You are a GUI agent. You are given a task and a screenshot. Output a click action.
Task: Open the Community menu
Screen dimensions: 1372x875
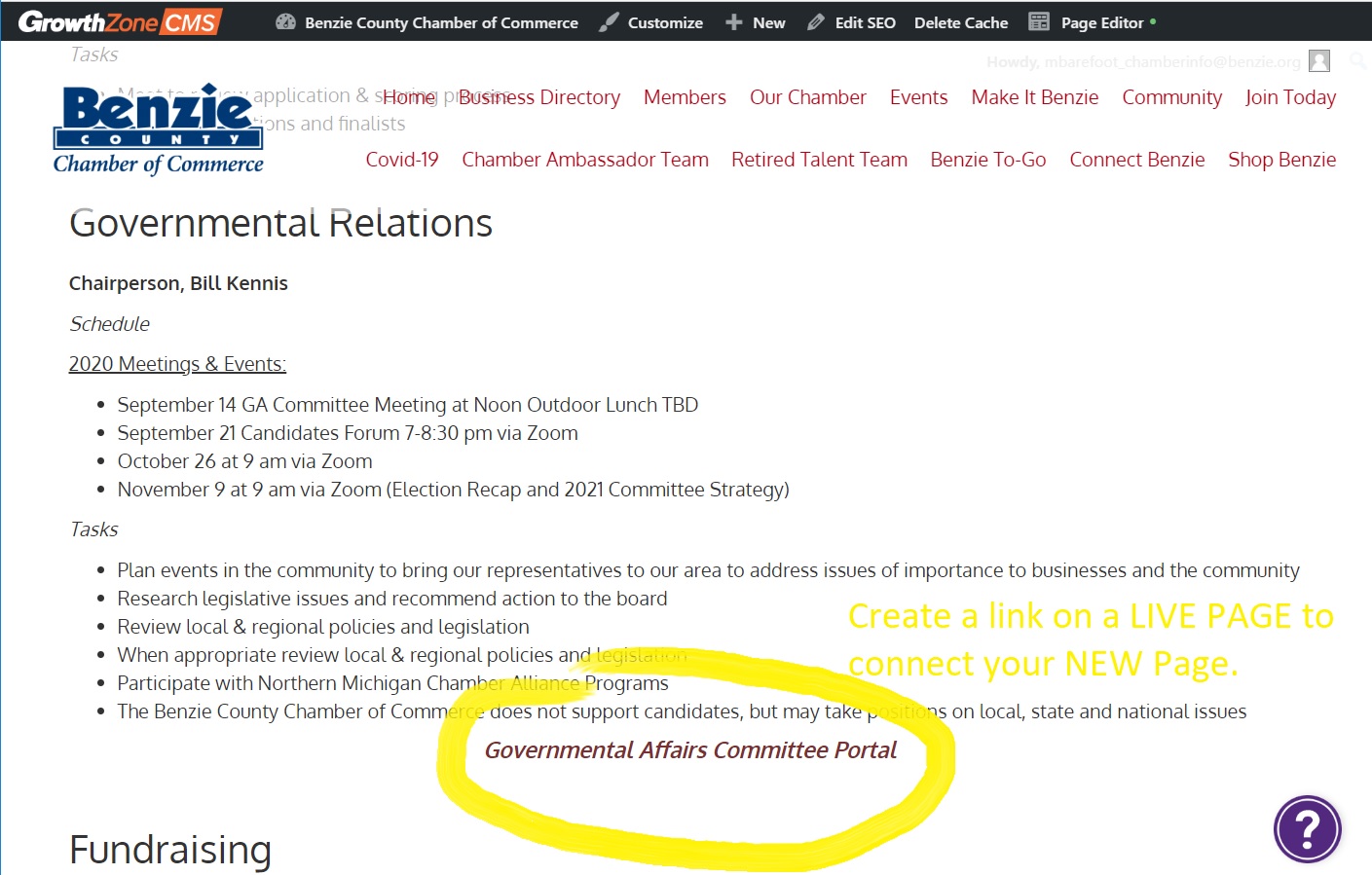(1171, 97)
